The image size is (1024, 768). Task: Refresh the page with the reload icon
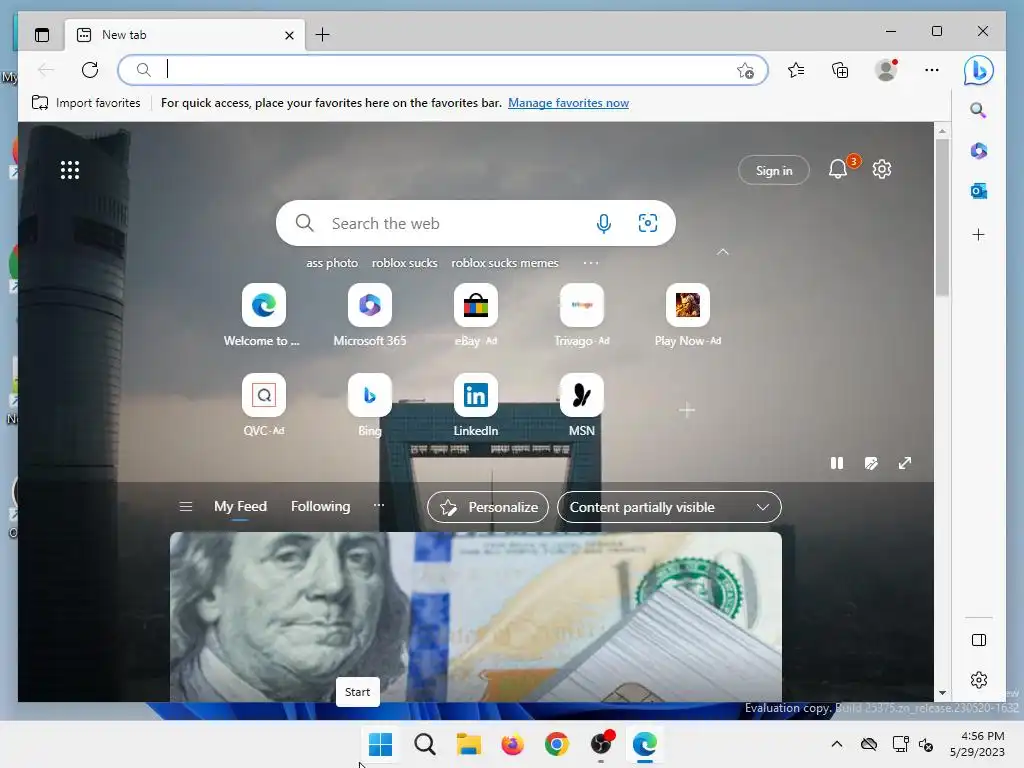pyautogui.click(x=90, y=69)
